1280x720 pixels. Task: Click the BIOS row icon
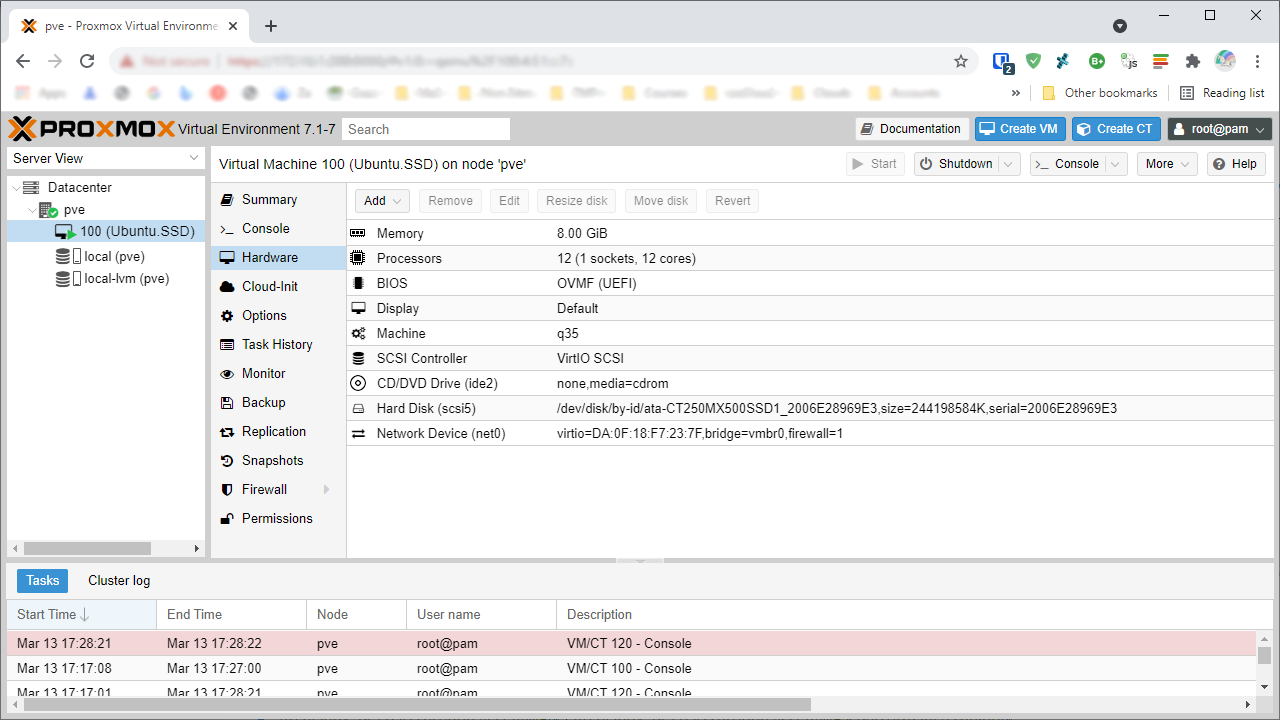pyautogui.click(x=358, y=283)
